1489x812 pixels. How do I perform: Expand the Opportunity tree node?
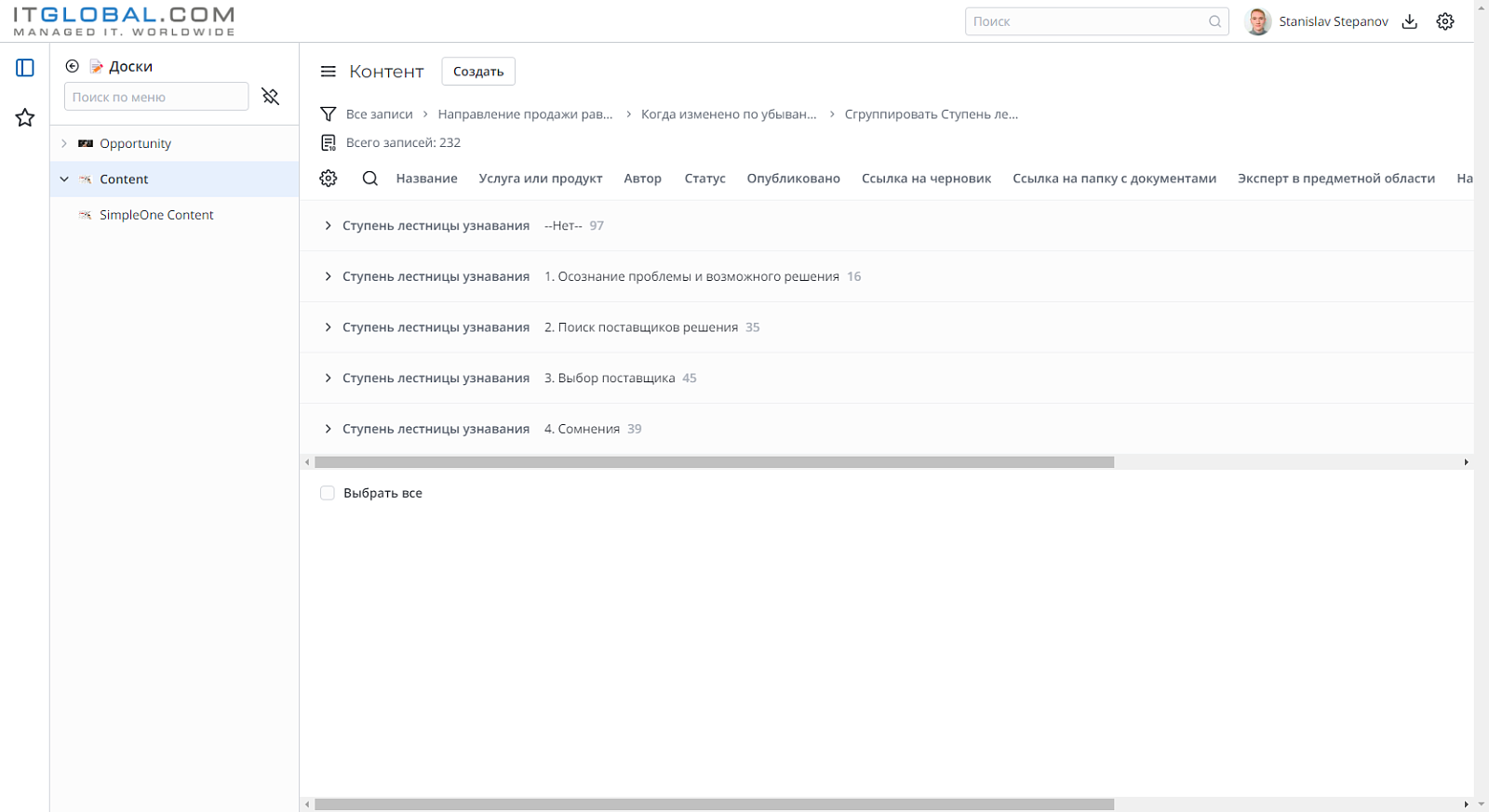(x=64, y=143)
